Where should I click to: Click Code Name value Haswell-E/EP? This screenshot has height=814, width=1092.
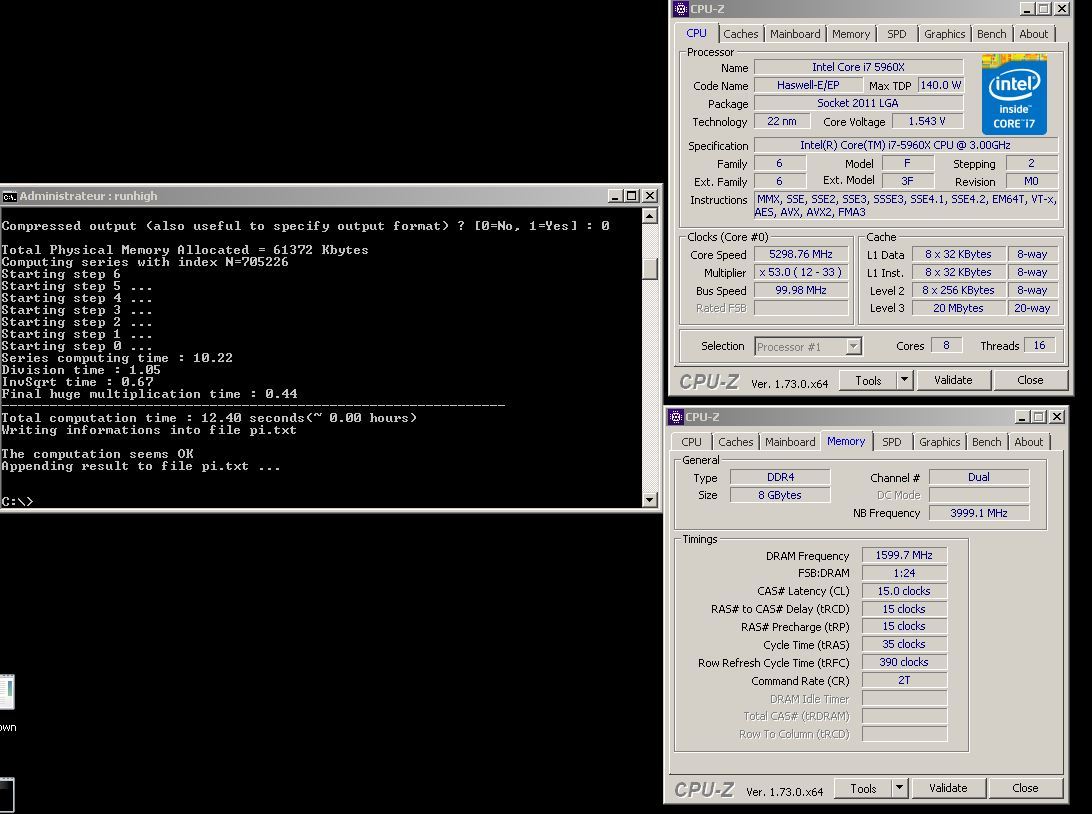coord(808,85)
